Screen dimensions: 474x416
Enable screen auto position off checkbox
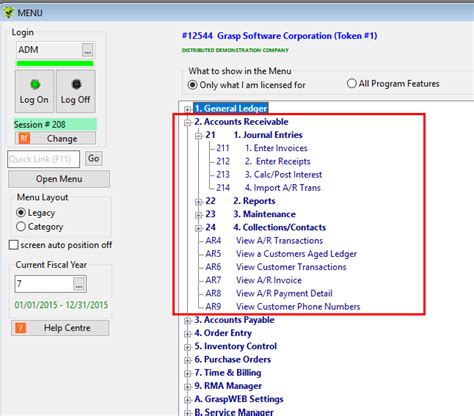point(13,245)
